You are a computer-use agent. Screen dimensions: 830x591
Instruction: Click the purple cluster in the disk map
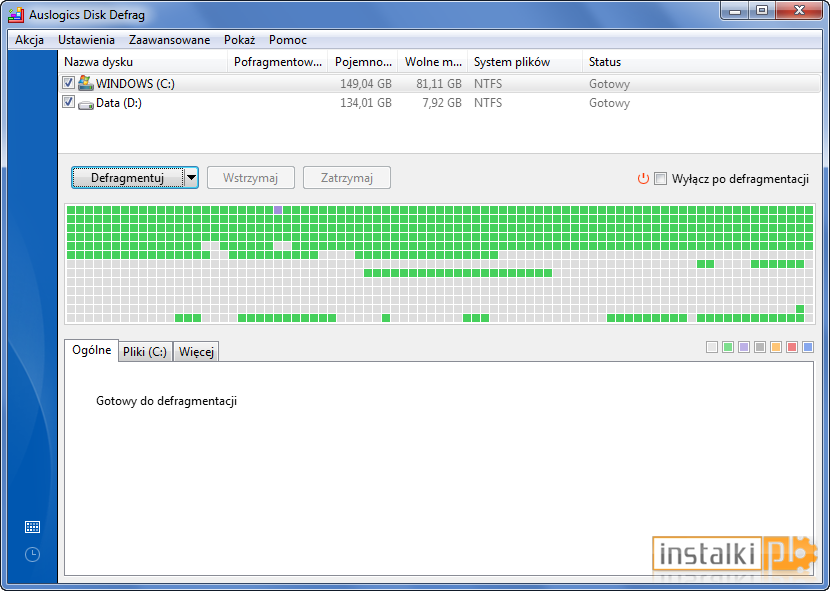pyautogui.click(x=278, y=210)
